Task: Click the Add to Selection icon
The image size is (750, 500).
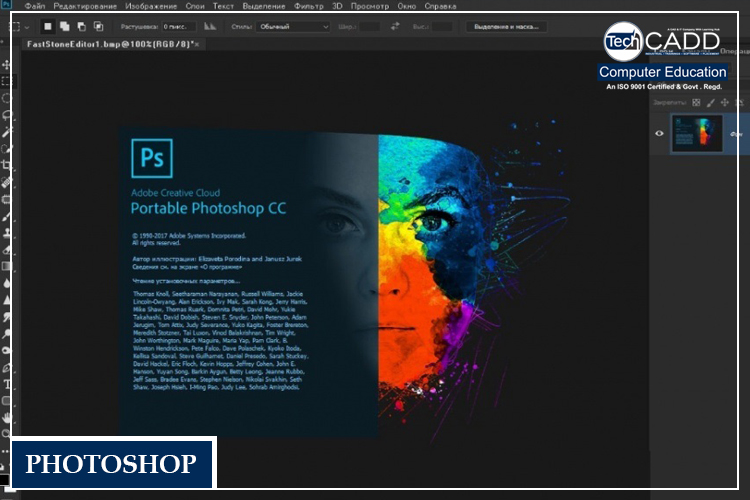Action: pos(64,26)
